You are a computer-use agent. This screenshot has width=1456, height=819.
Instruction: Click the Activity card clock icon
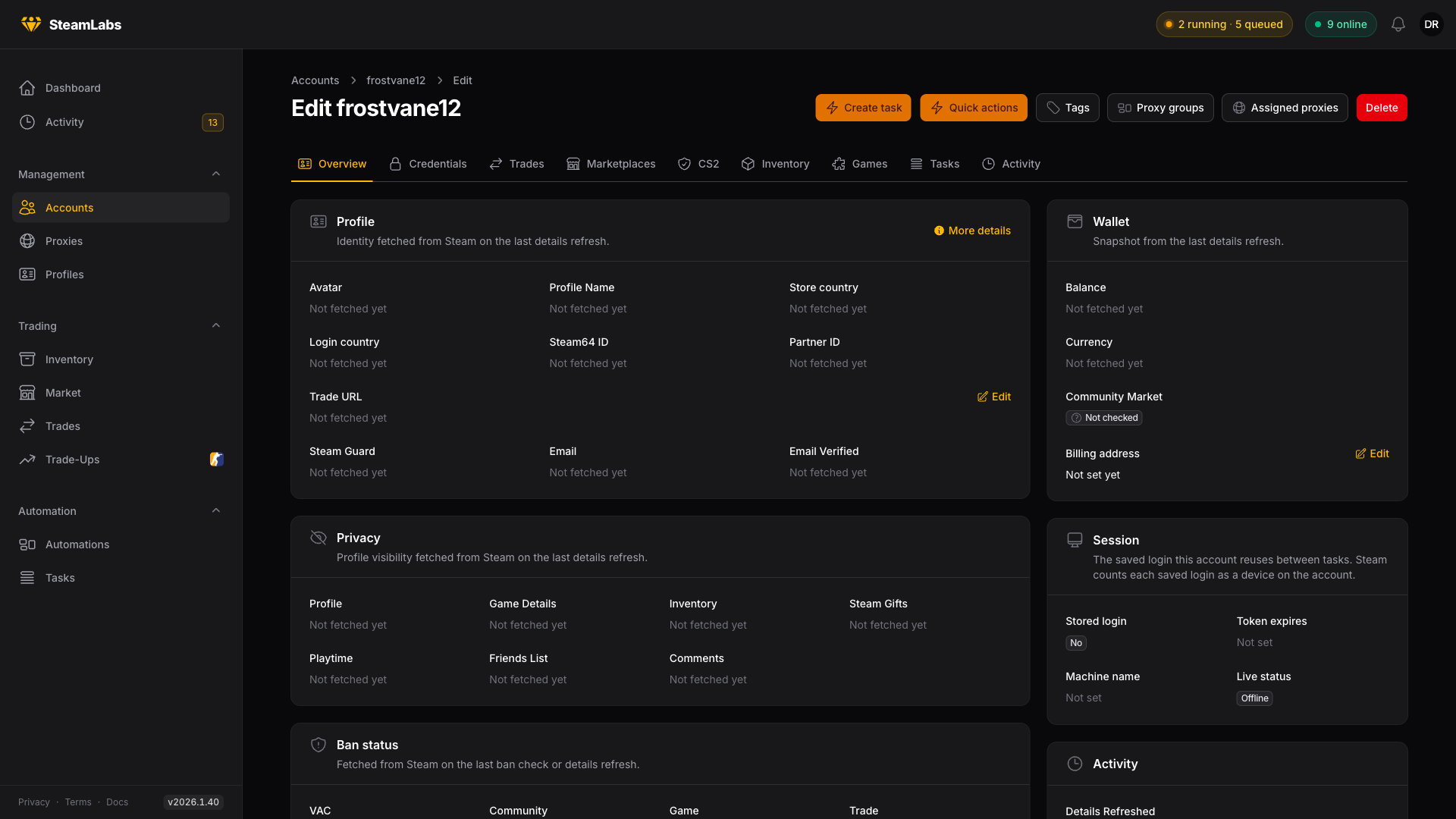click(x=1075, y=764)
